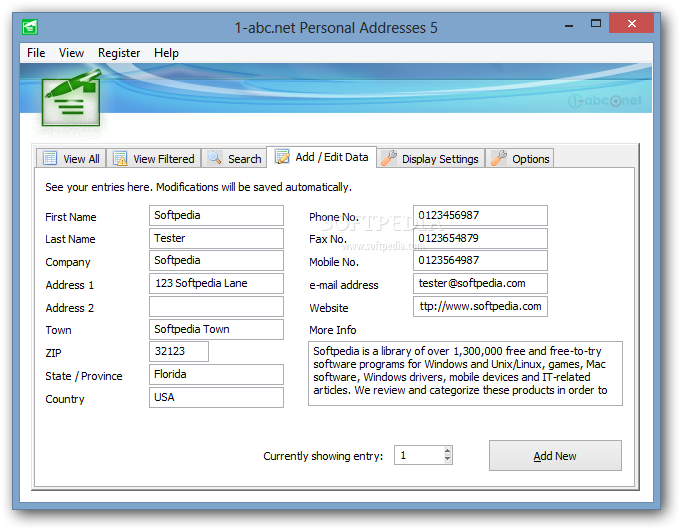681x530 pixels.
Task: Click the Search magnifier icon
Action: click(215, 158)
